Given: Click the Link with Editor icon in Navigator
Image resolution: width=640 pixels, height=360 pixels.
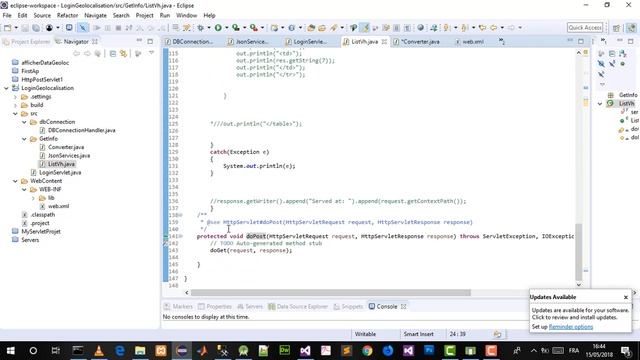Looking at the screenshot, I should 123,53.
